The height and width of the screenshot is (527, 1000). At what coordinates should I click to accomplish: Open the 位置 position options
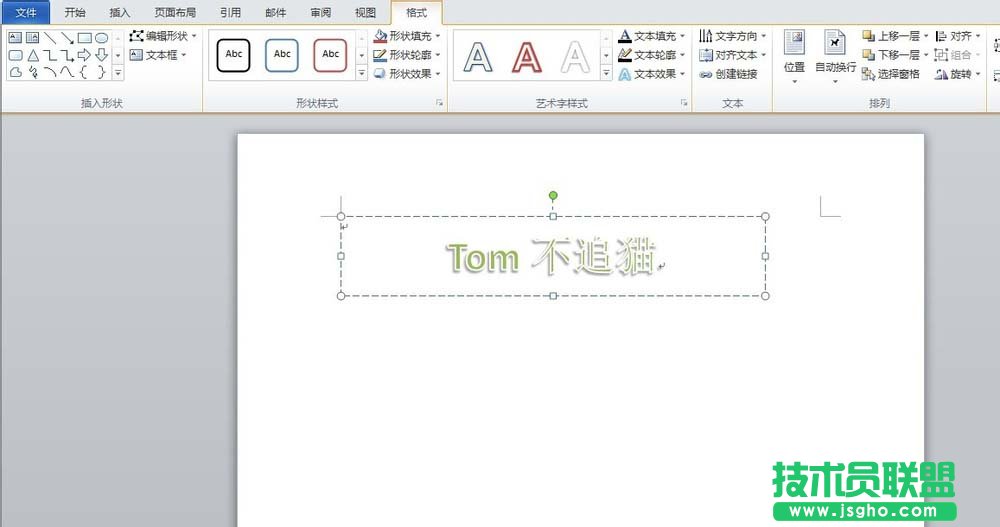point(794,57)
